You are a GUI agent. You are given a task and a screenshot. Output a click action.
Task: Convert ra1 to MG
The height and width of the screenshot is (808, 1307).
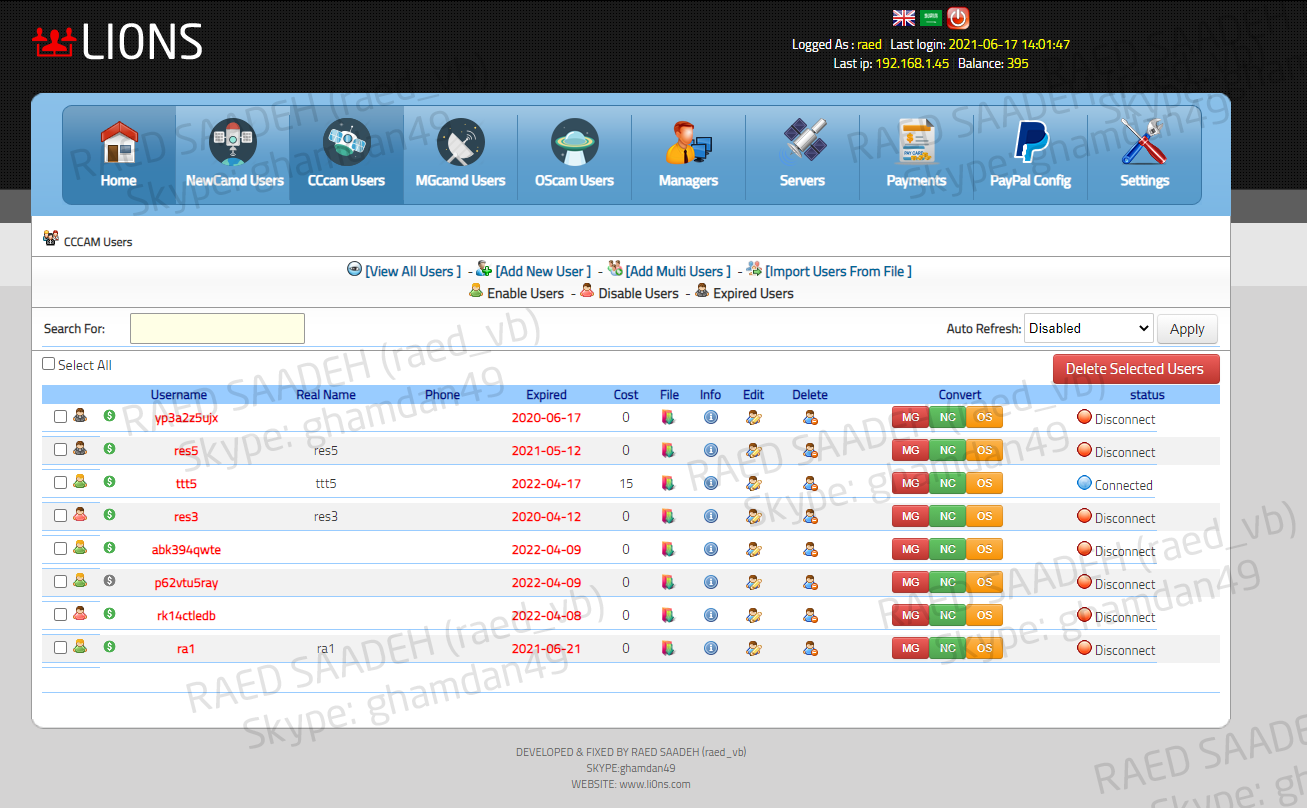click(910, 649)
